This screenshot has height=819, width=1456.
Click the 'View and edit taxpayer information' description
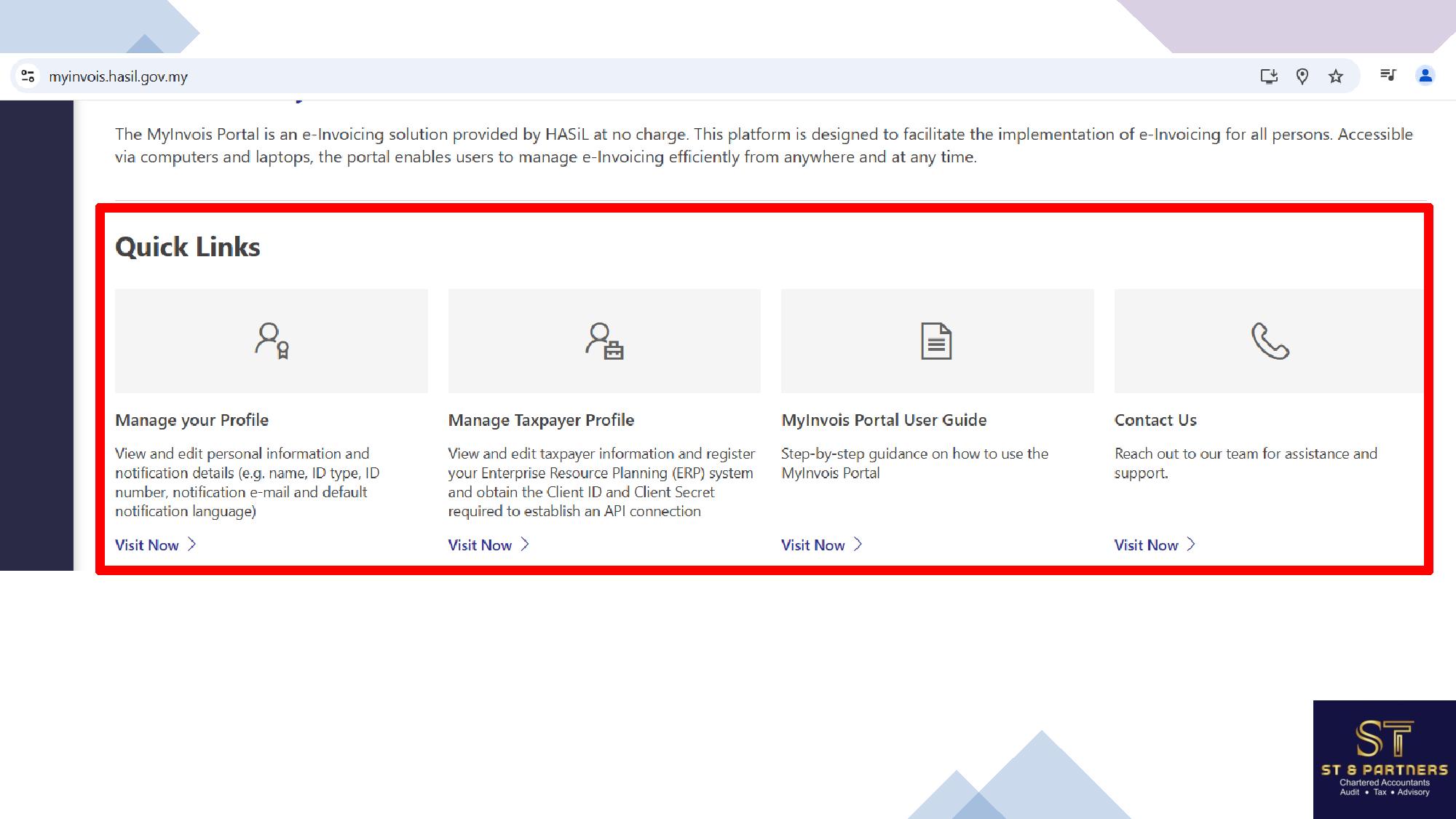click(x=601, y=482)
